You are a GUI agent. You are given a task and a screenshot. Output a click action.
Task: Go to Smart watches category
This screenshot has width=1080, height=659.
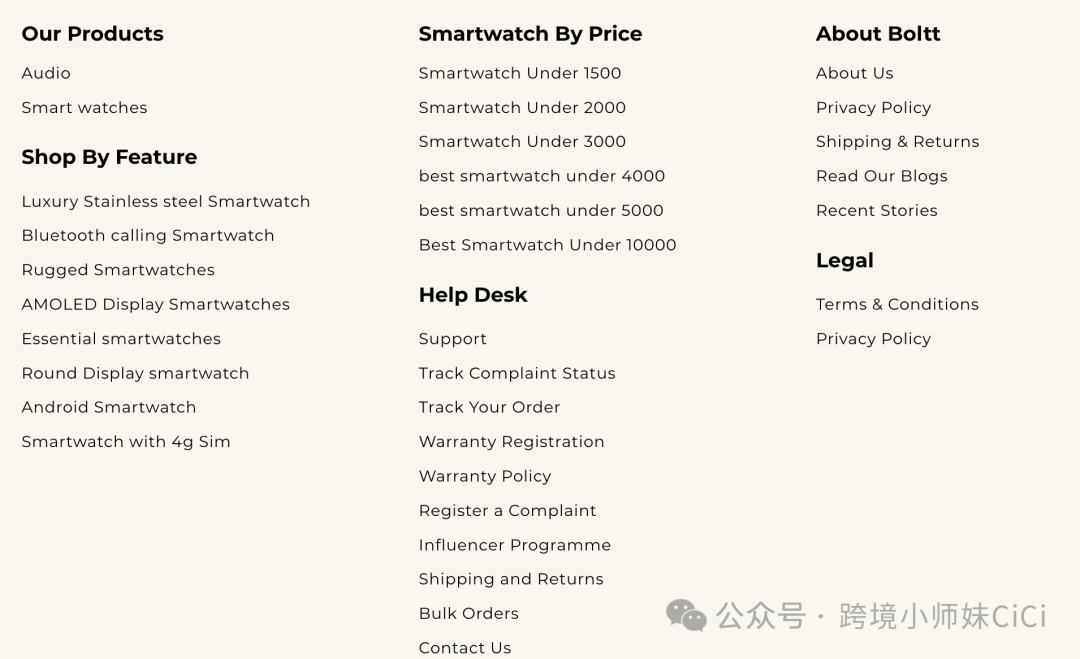[84, 107]
